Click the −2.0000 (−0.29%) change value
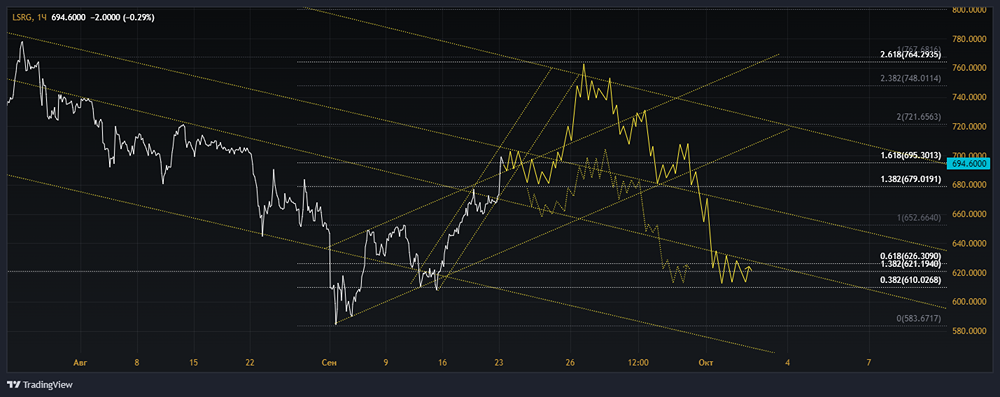The image size is (1000, 397). point(121,17)
